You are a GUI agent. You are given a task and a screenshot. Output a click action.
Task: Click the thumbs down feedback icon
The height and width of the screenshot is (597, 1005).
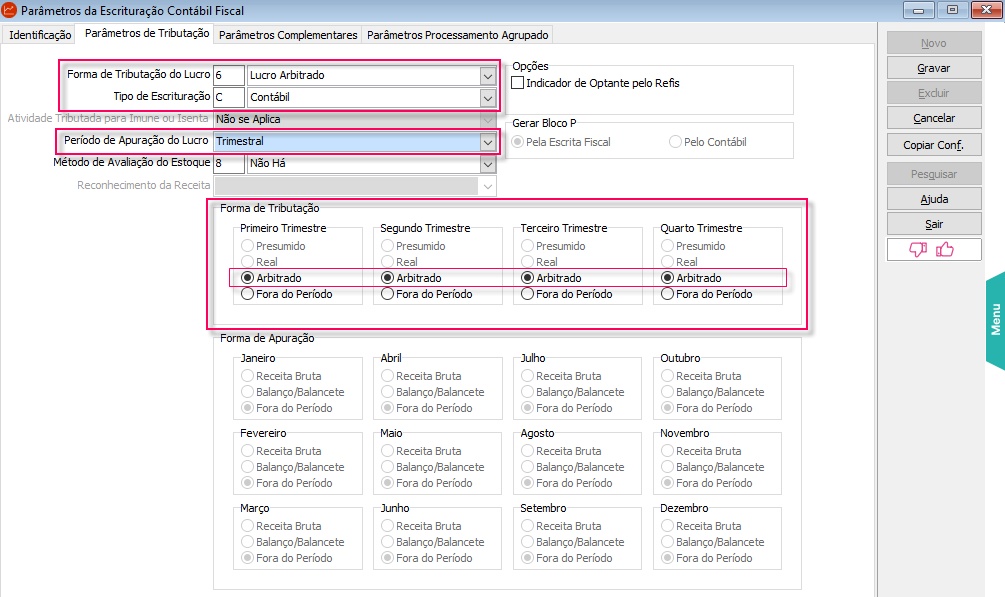point(918,250)
